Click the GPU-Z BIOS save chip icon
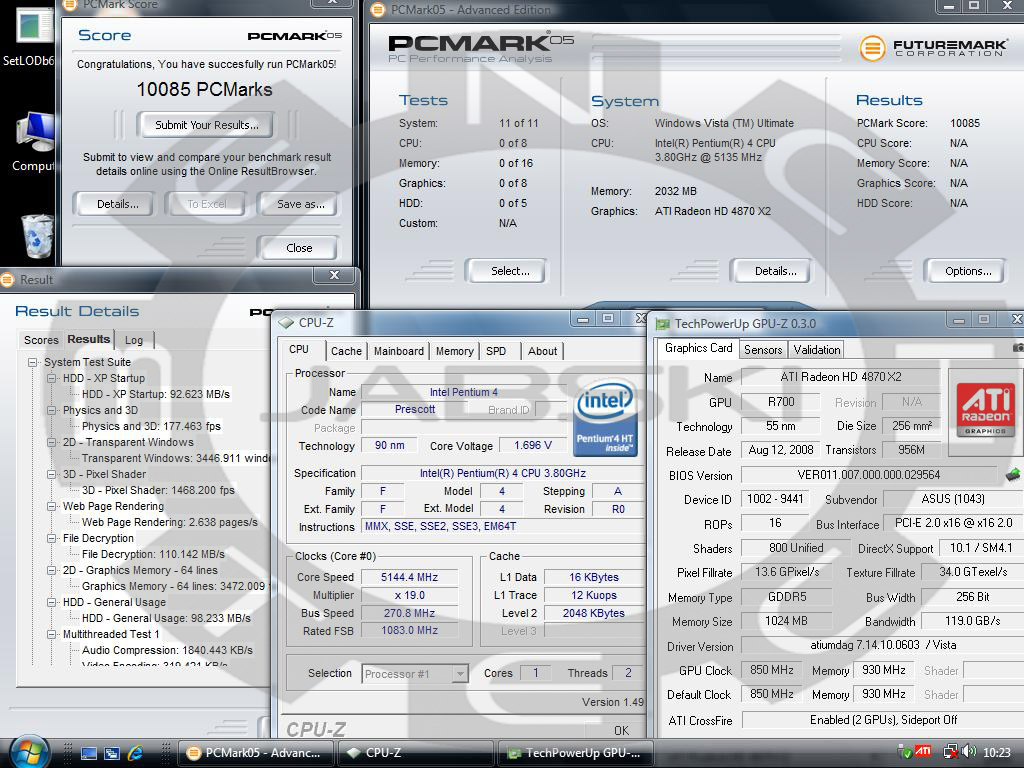The width and height of the screenshot is (1024, 768). point(1012,475)
